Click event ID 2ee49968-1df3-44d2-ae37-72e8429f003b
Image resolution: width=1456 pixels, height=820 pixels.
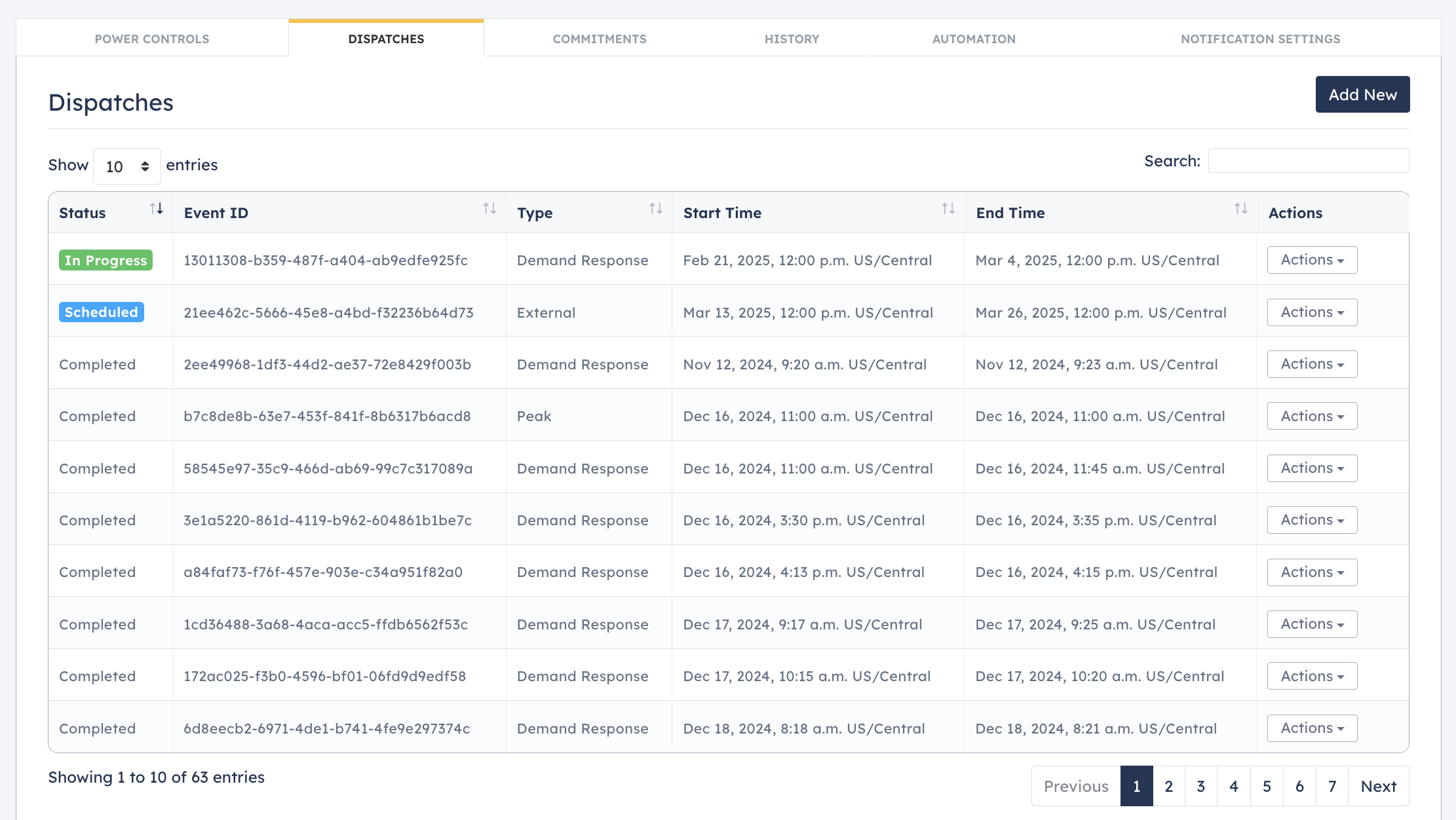[327, 364]
